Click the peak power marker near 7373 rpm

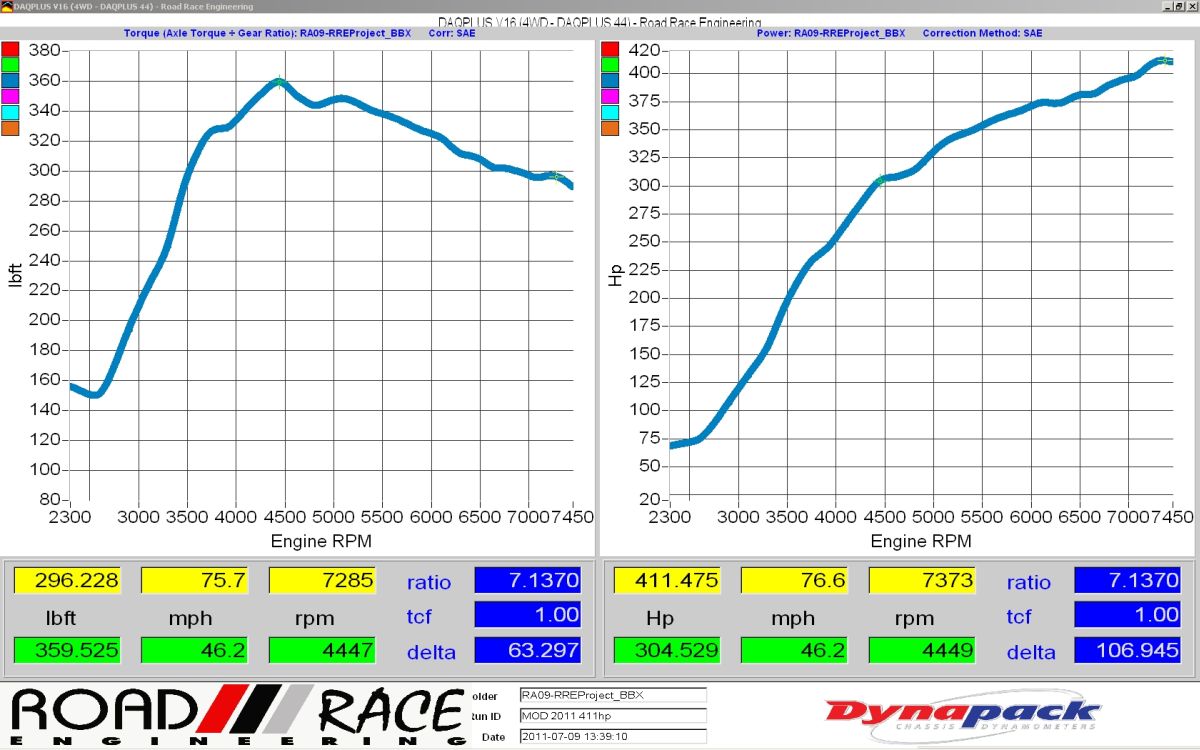1162,60
